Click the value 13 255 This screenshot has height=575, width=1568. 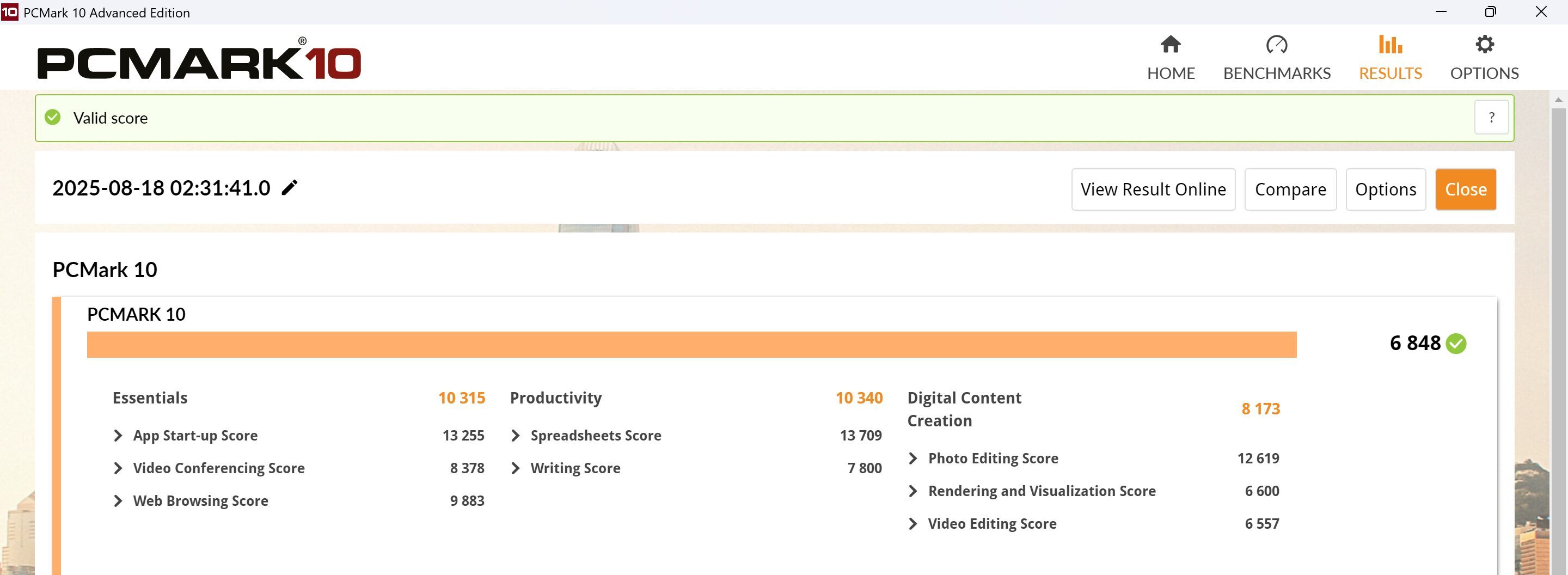[x=463, y=436]
